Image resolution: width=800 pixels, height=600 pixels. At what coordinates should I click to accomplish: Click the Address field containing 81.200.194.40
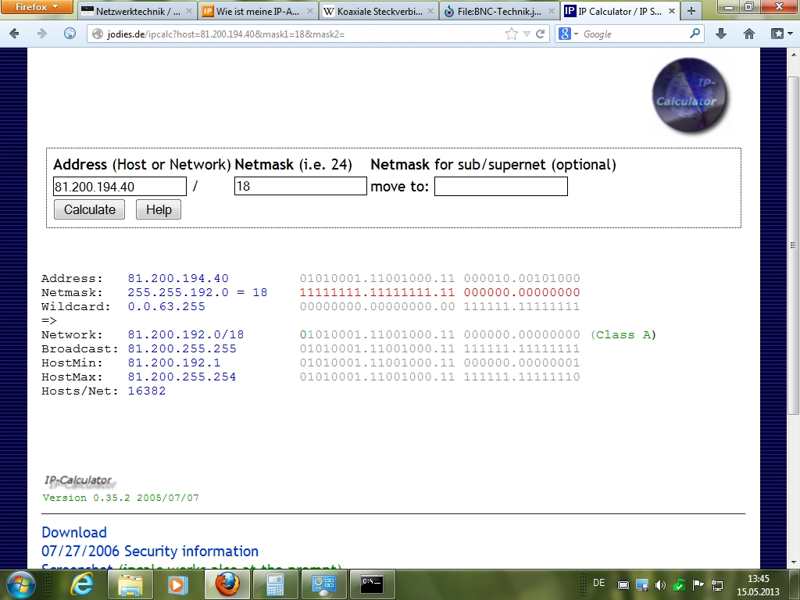click(x=120, y=186)
